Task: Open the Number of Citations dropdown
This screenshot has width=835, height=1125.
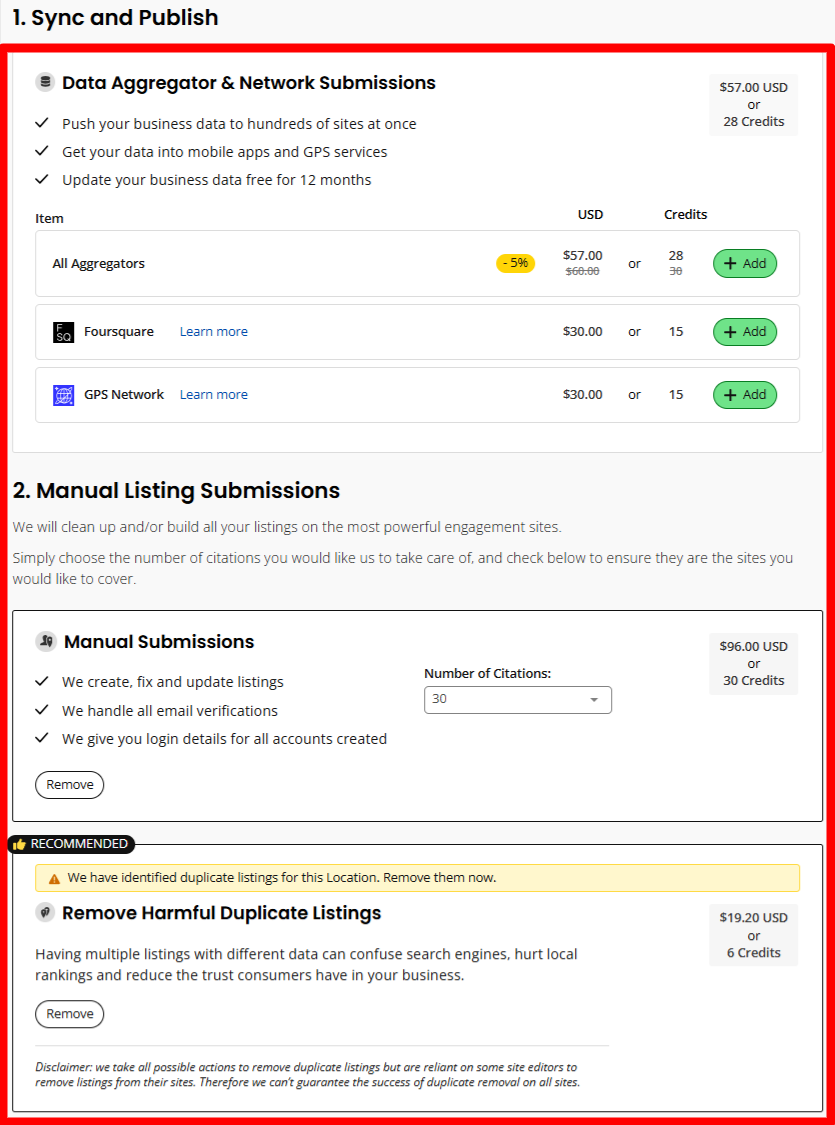Action: [x=517, y=700]
